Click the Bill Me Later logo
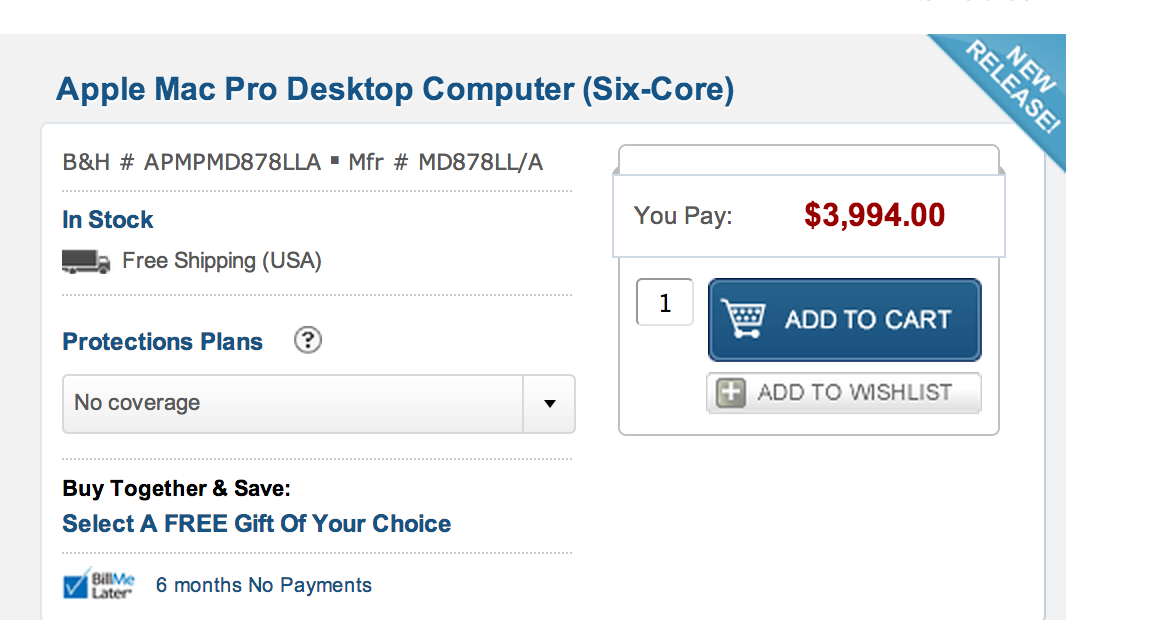 98,584
